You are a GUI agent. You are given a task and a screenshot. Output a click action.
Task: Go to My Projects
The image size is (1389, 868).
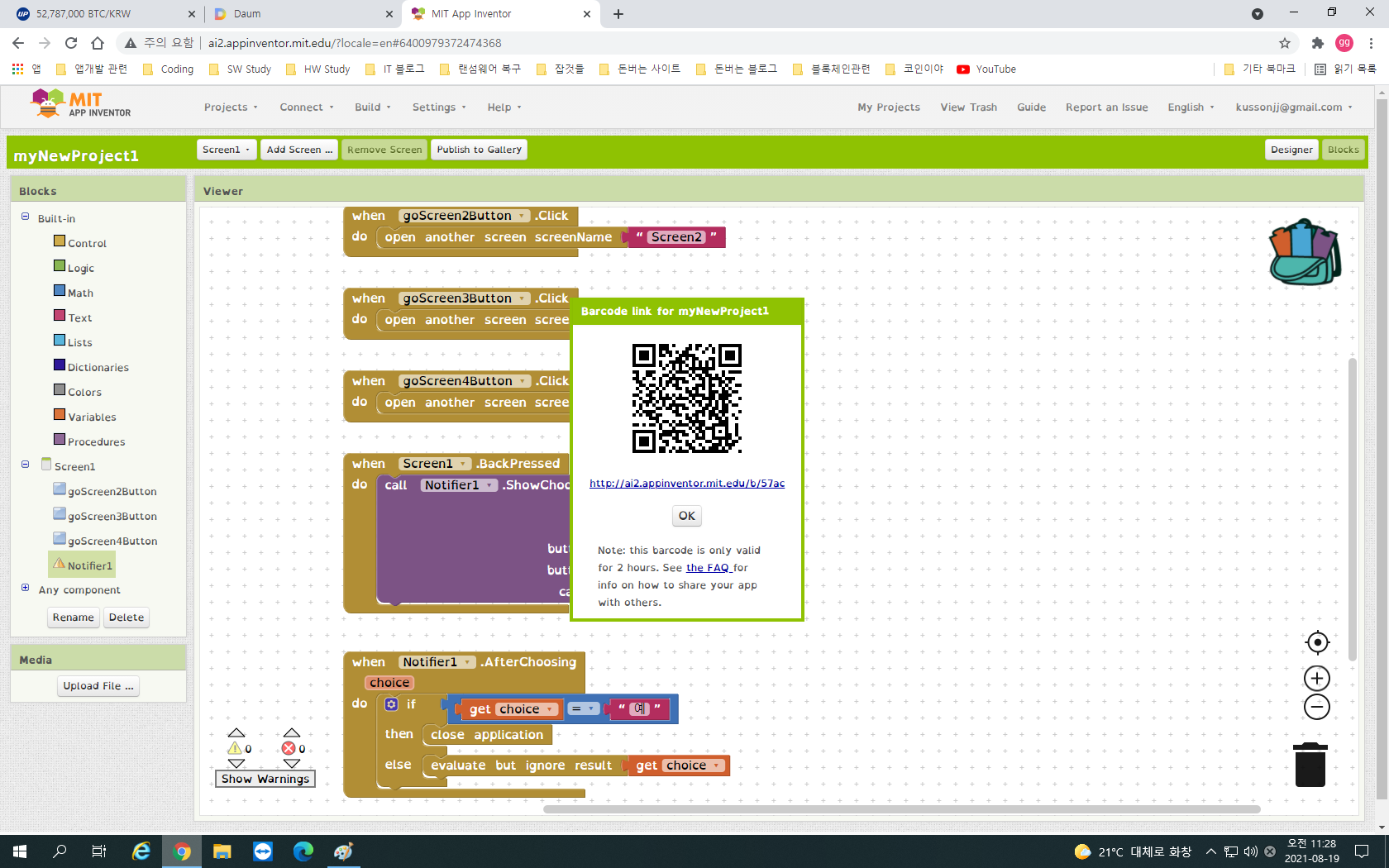pos(889,107)
